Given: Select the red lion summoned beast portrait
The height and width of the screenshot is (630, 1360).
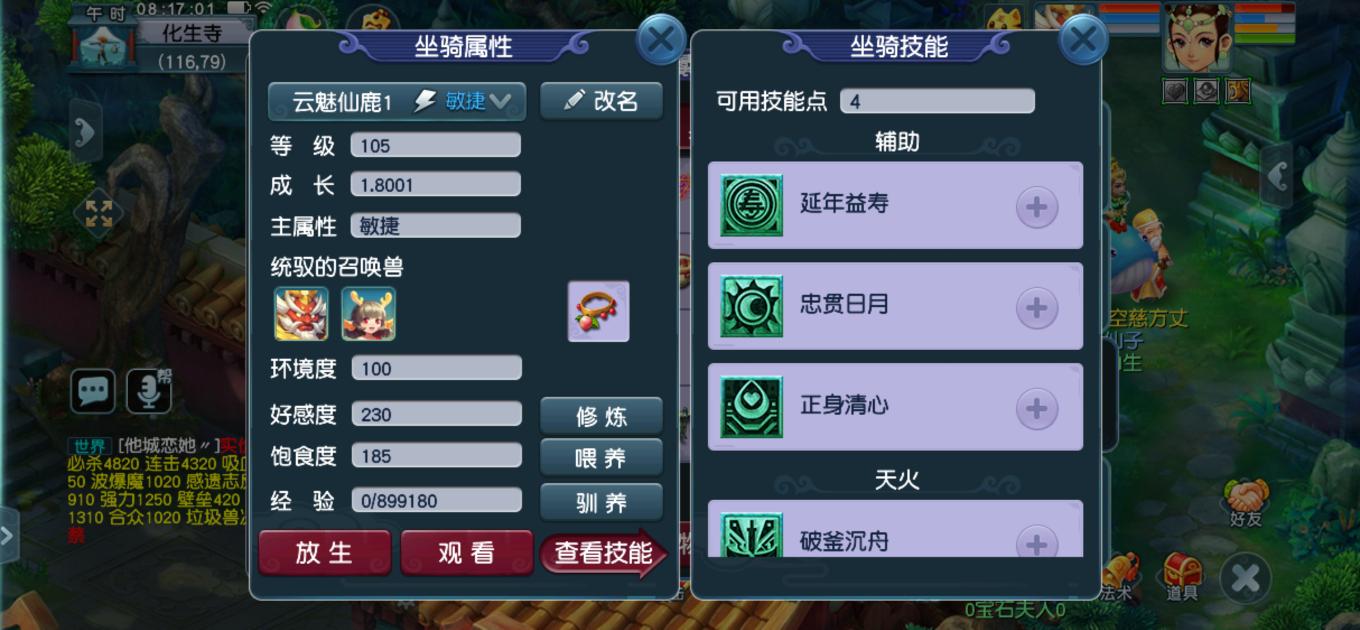Looking at the screenshot, I should [x=301, y=314].
